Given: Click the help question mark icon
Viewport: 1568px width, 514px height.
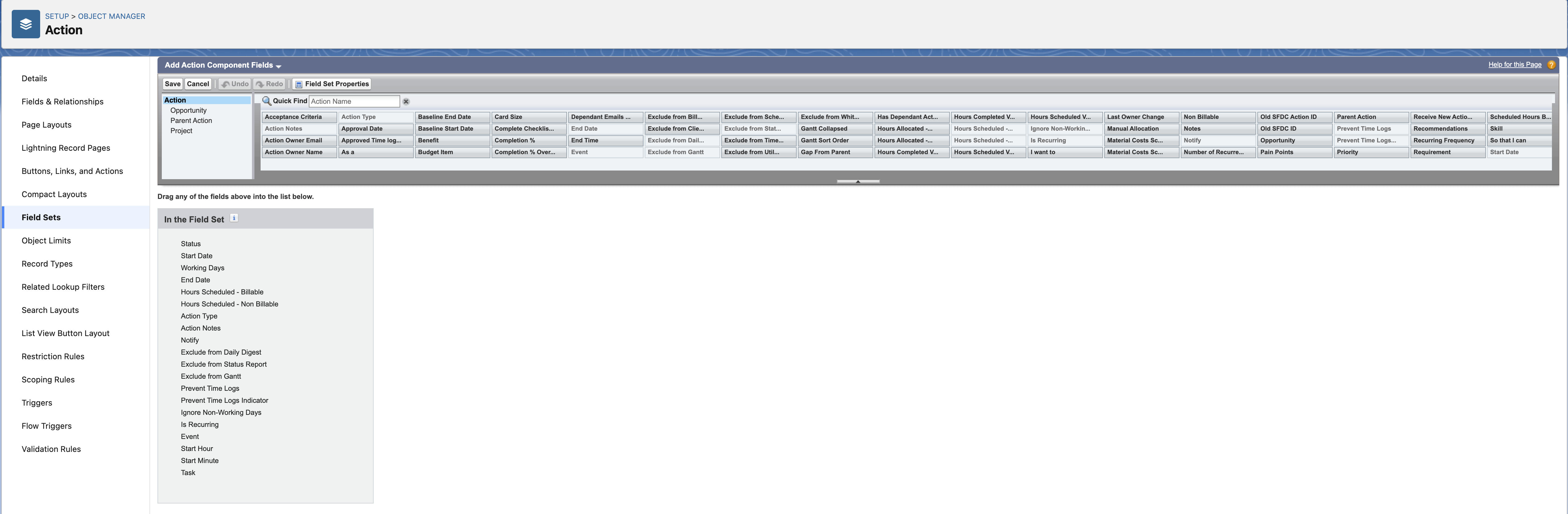Looking at the screenshot, I should 1551,65.
